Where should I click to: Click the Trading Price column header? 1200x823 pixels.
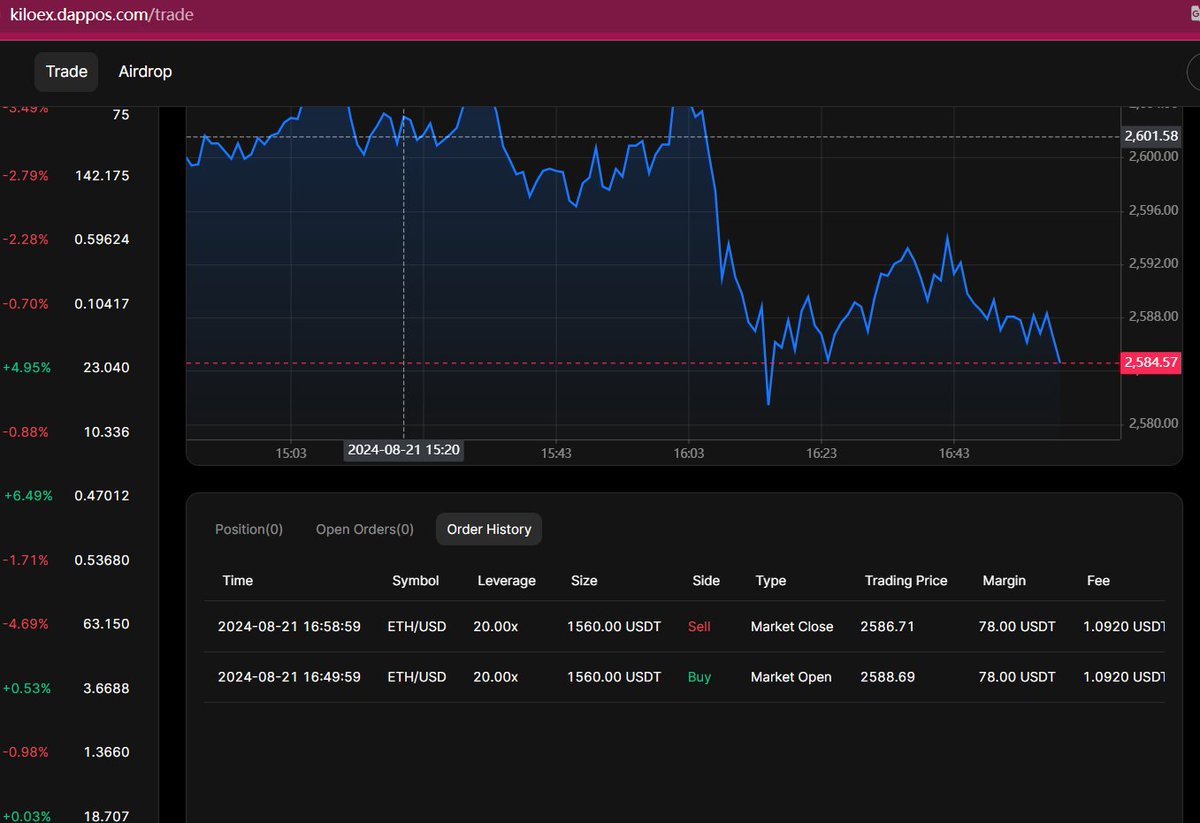coord(906,580)
